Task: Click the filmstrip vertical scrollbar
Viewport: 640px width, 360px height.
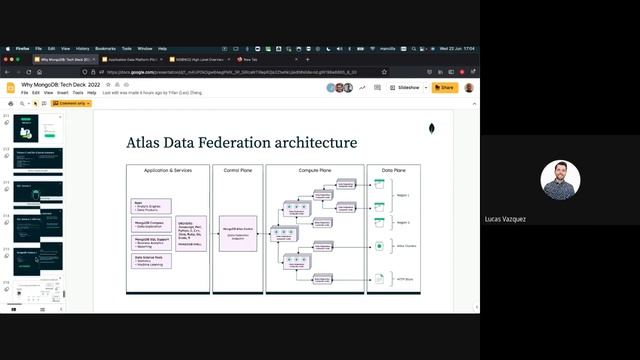Action: pos(64,293)
